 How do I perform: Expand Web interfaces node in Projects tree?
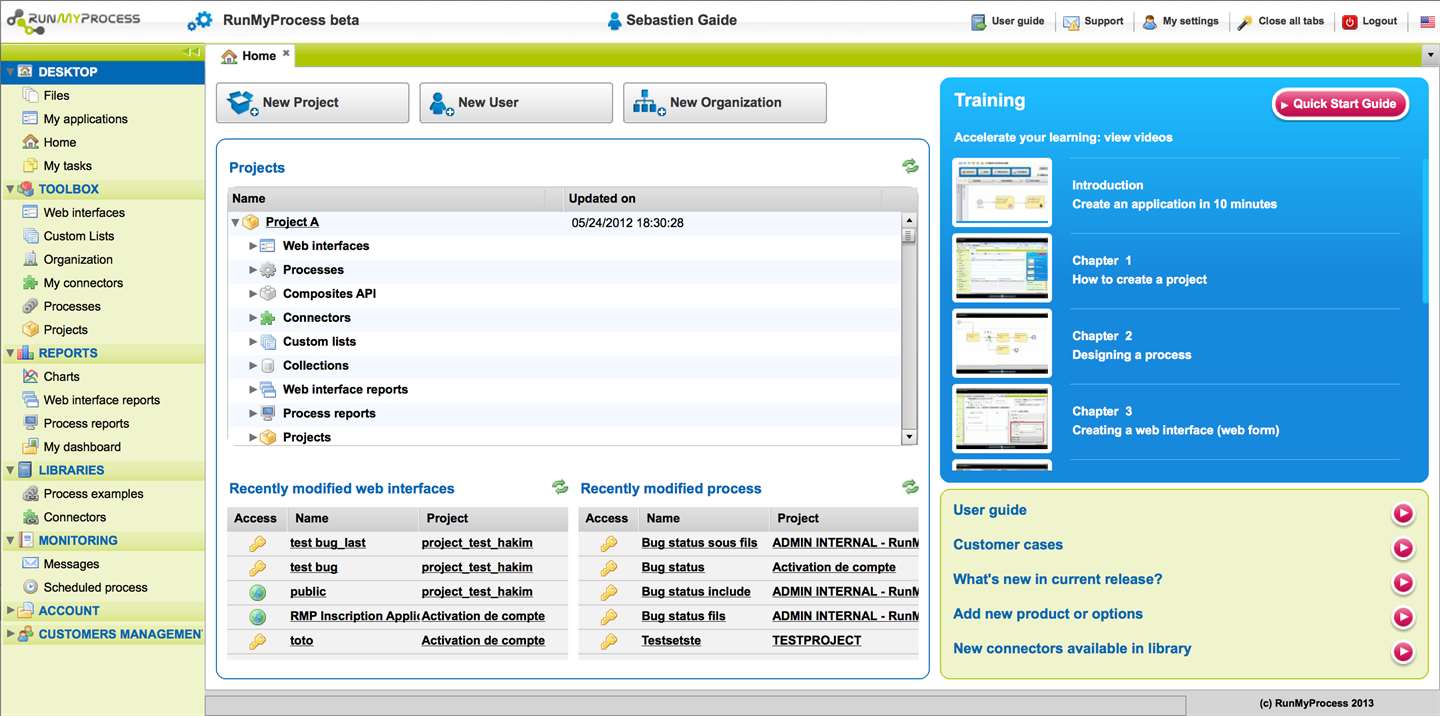tap(253, 245)
